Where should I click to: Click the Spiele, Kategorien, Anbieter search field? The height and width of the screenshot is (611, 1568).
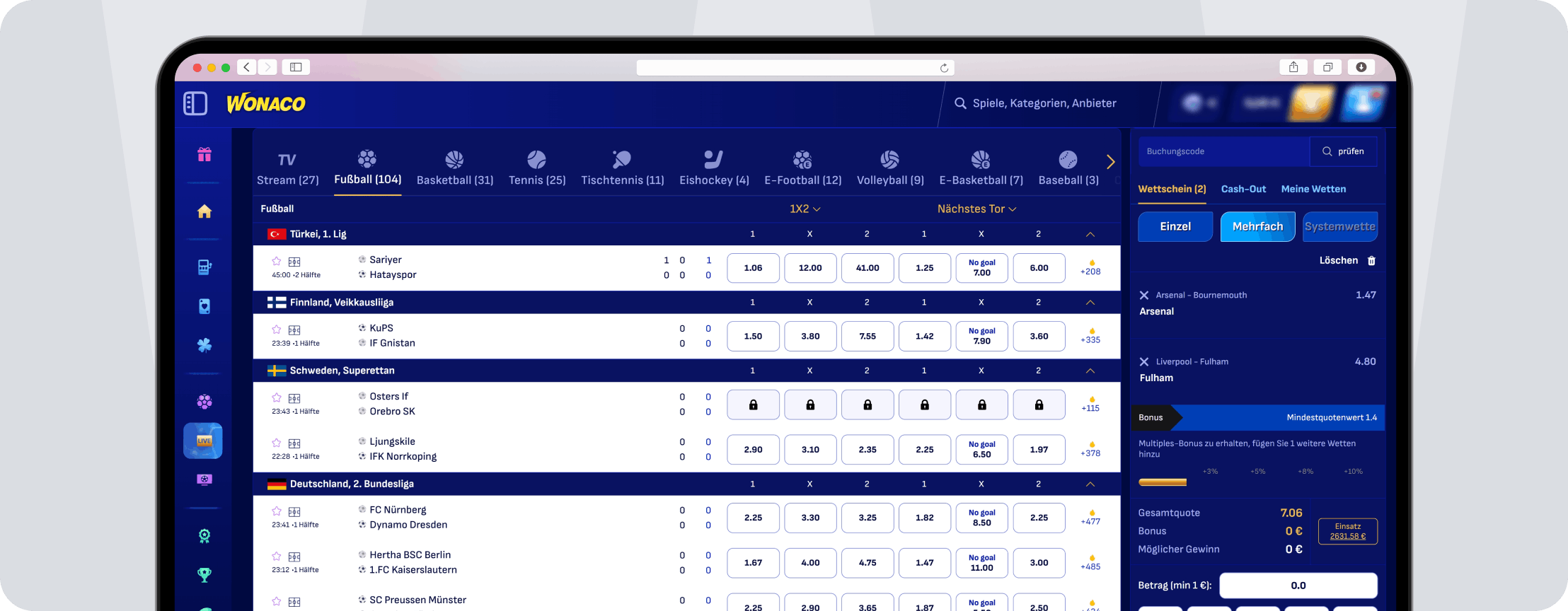click(1044, 103)
